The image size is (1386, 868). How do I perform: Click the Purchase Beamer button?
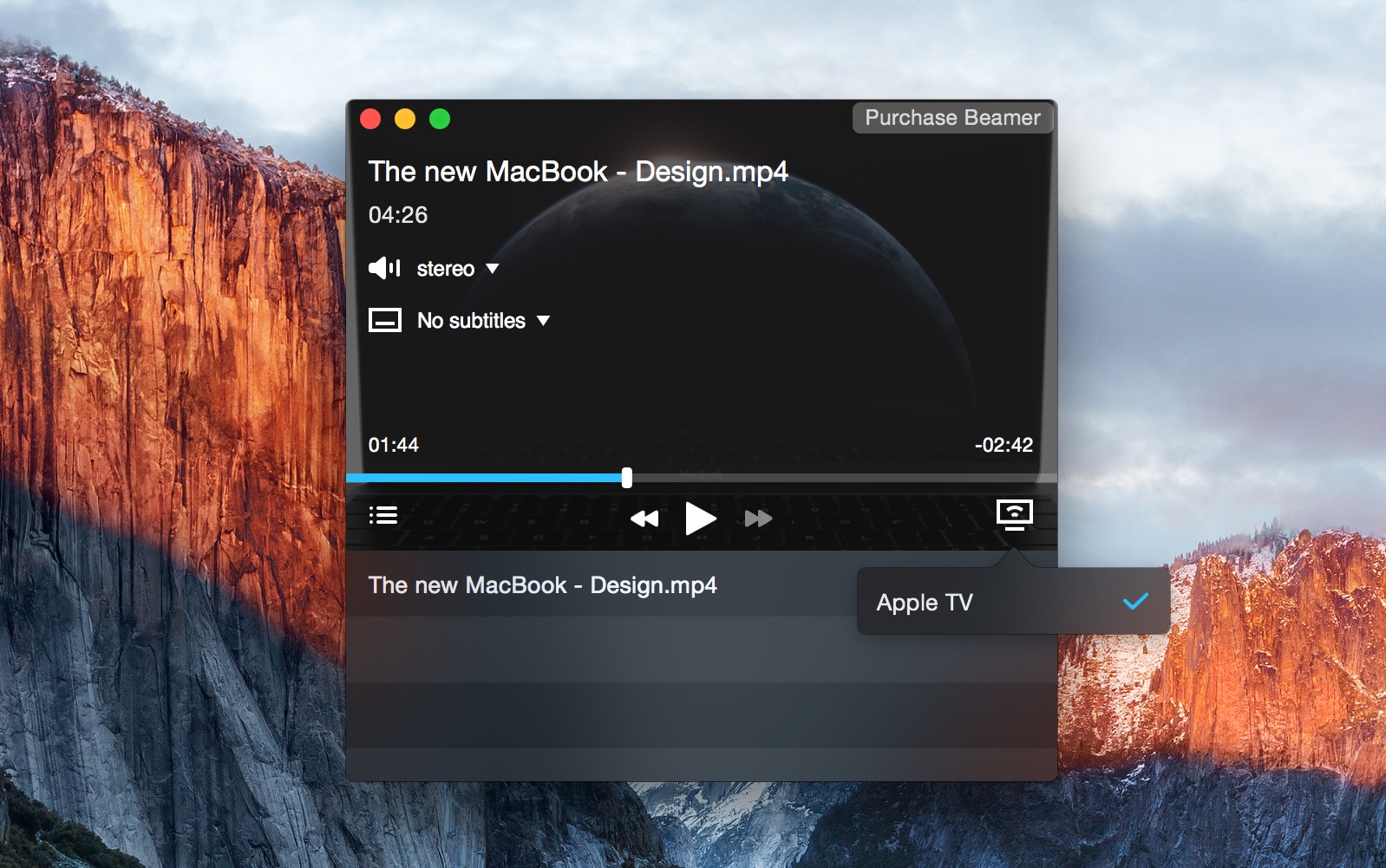pyautogui.click(x=952, y=118)
